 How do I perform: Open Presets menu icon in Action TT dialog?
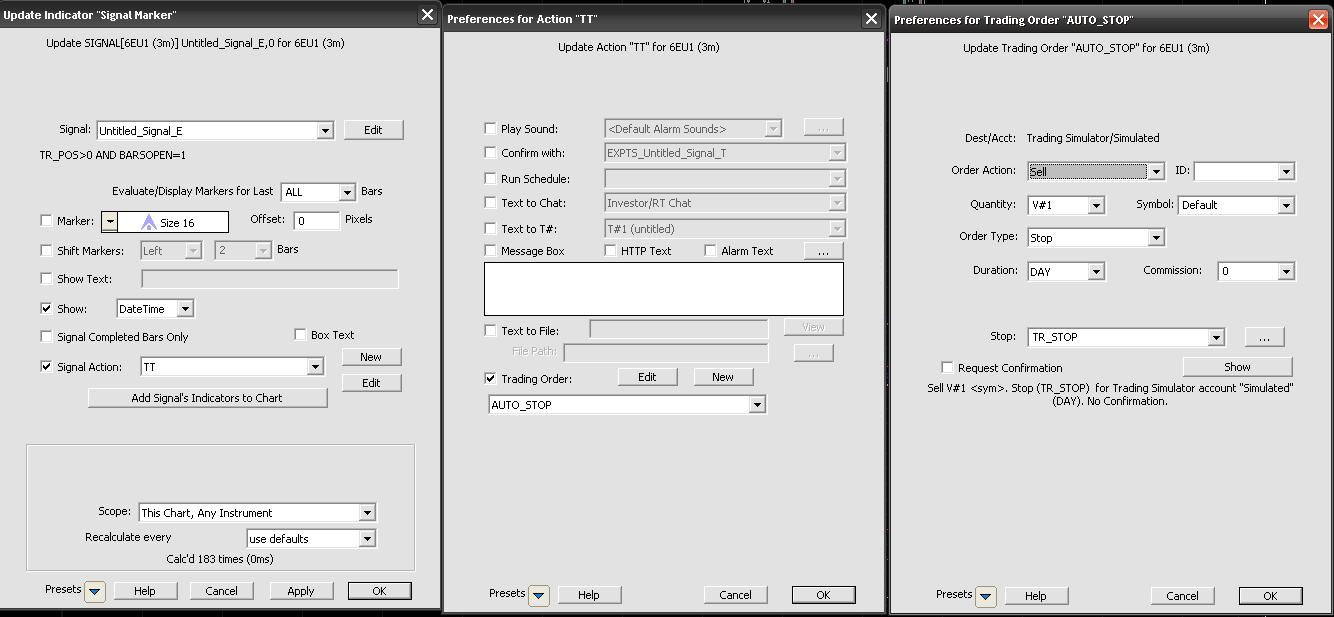(538, 595)
